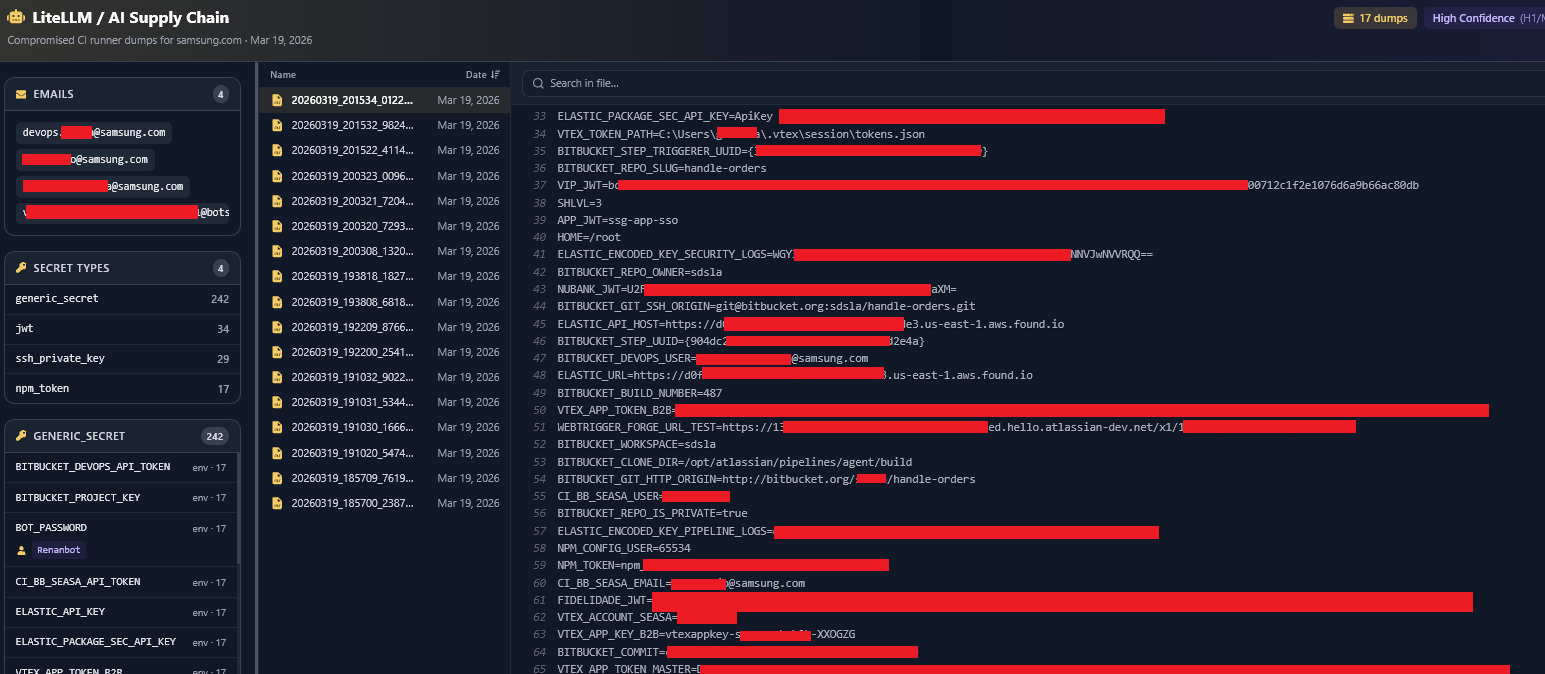Click line 38 SHLVL=3
1545x674 pixels.
click(x=580, y=203)
